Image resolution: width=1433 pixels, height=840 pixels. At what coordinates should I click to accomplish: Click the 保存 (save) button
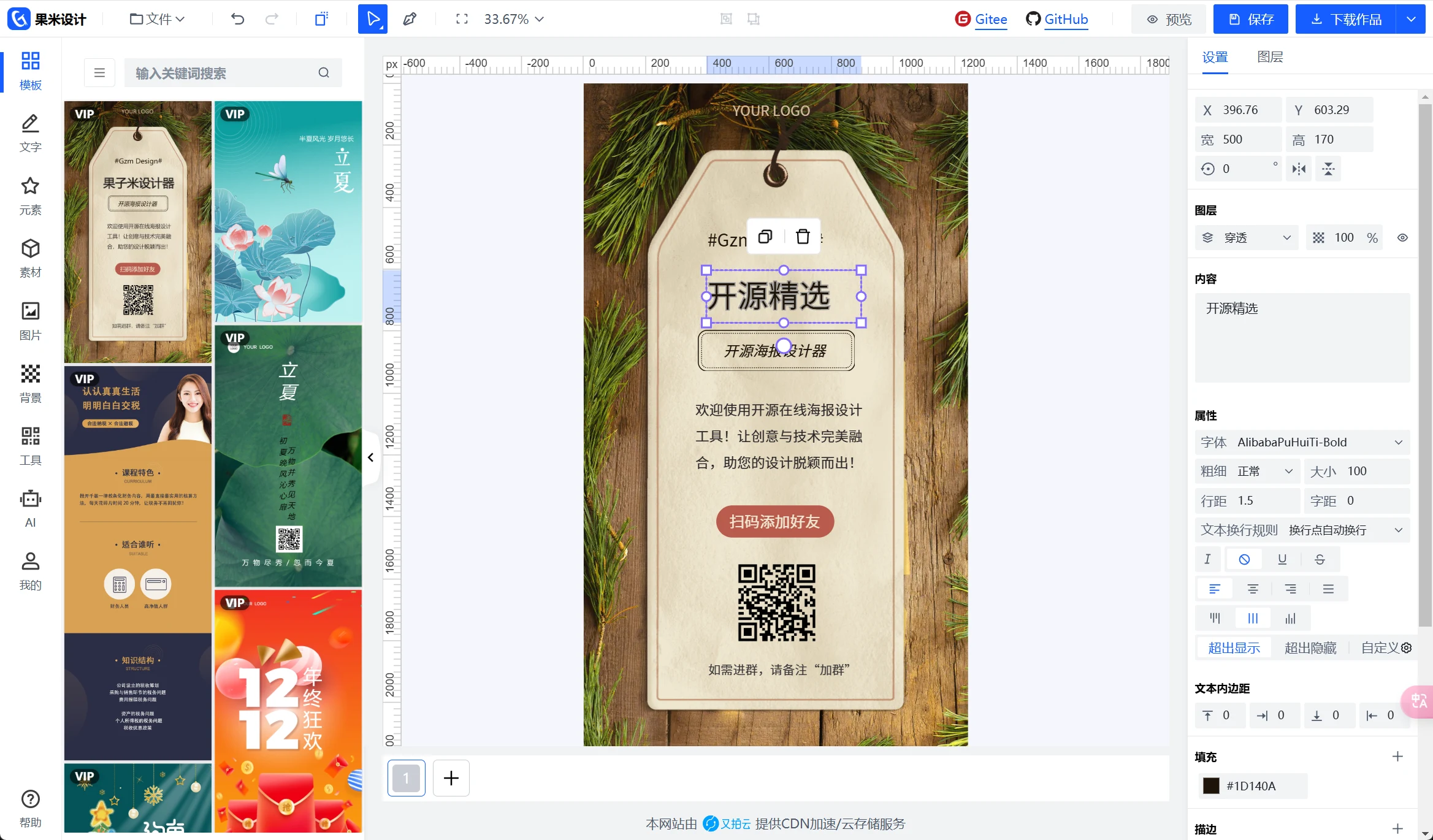coord(1250,19)
